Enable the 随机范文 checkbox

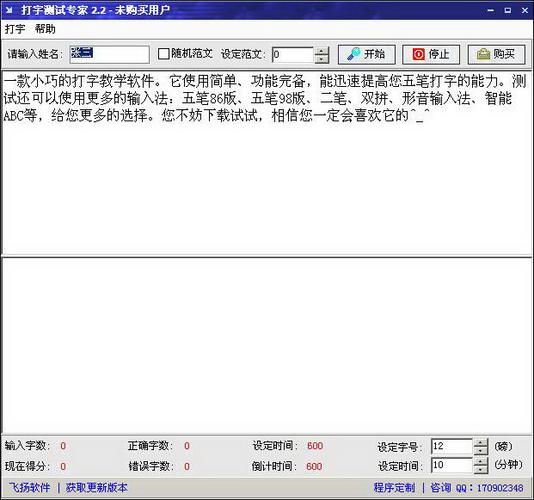(x=164, y=54)
